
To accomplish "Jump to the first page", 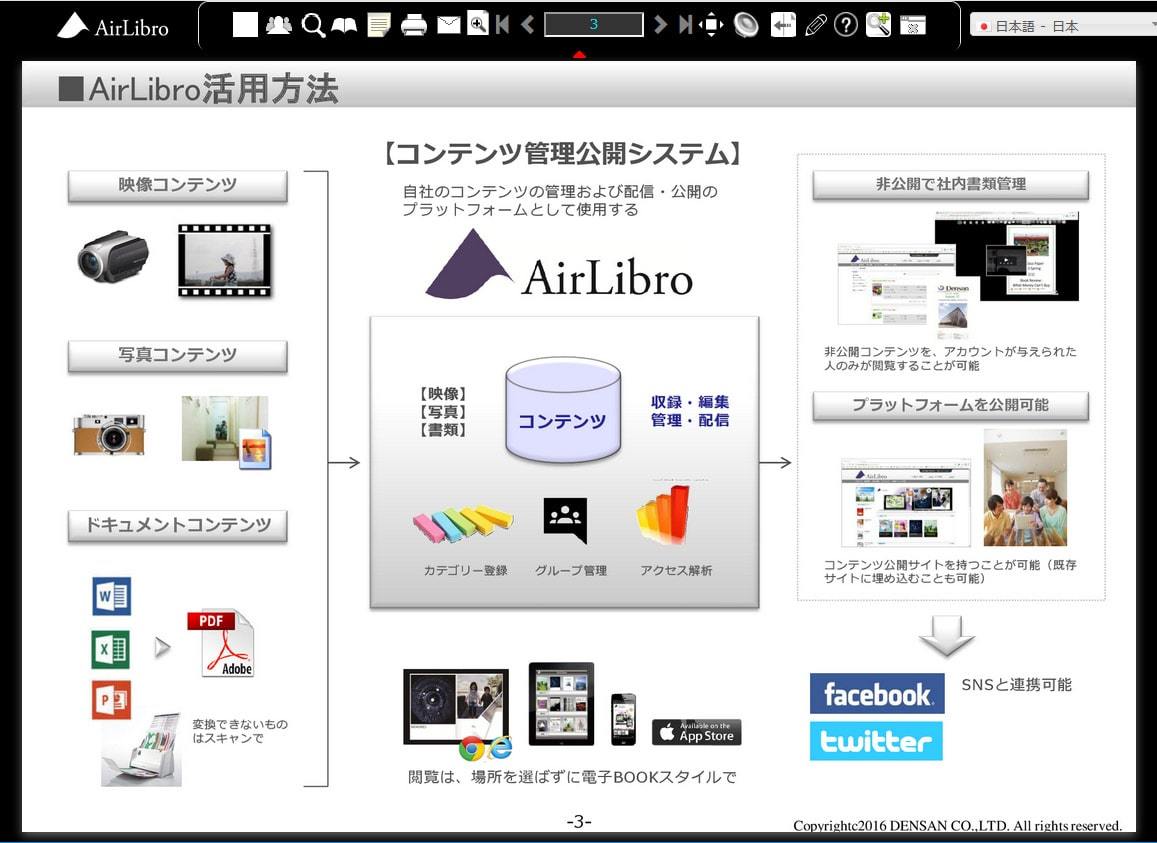I will (502, 25).
